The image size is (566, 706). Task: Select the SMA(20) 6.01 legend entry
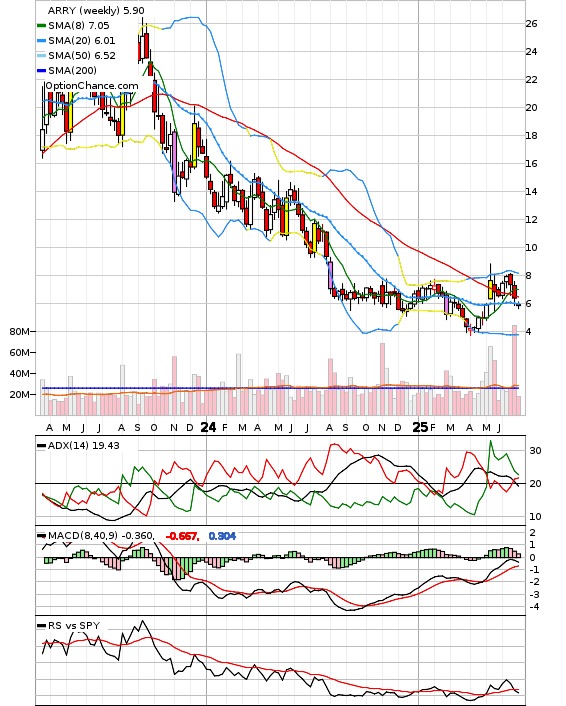[82, 41]
